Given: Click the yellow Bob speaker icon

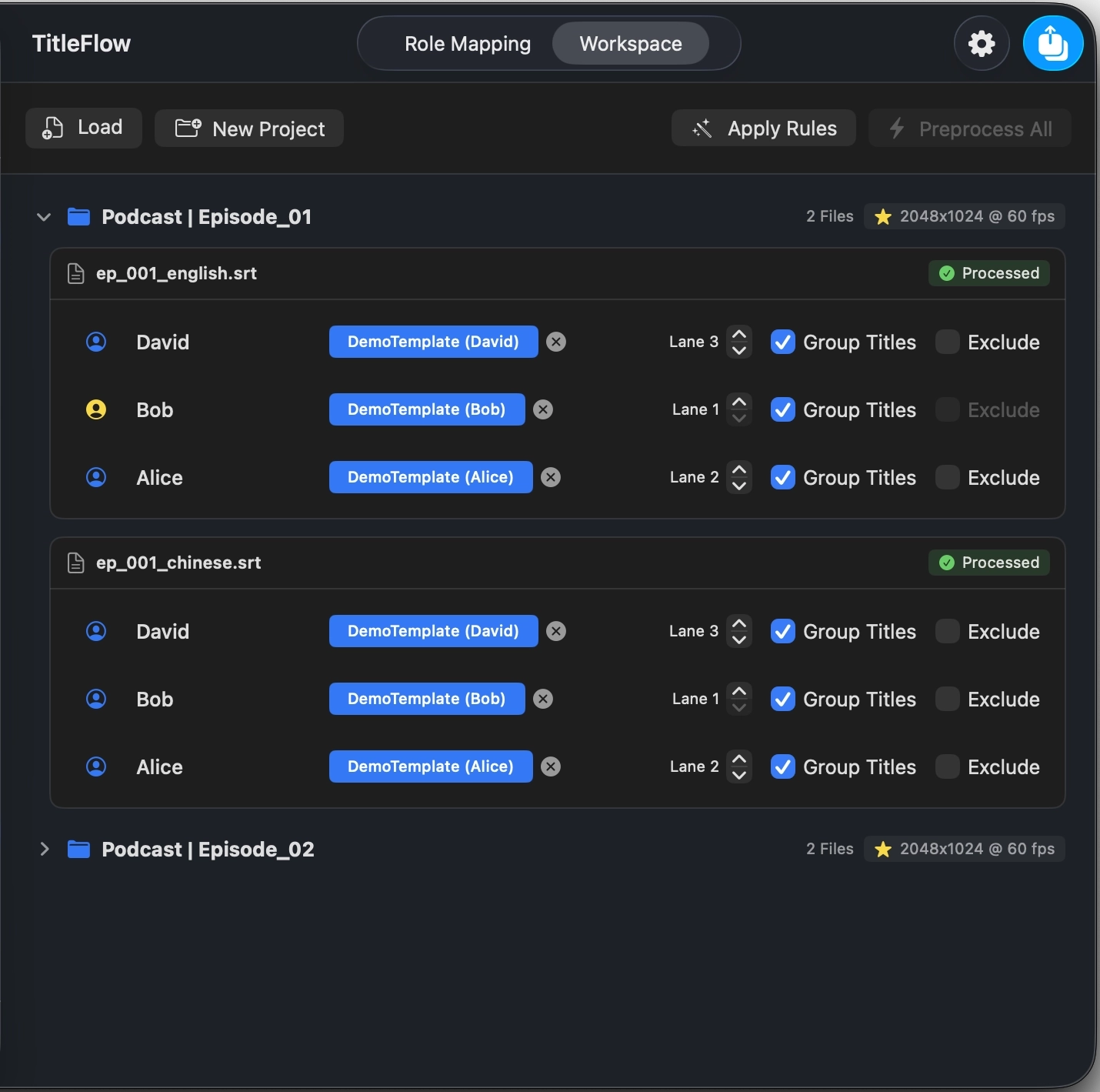Looking at the screenshot, I should [96, 409].
